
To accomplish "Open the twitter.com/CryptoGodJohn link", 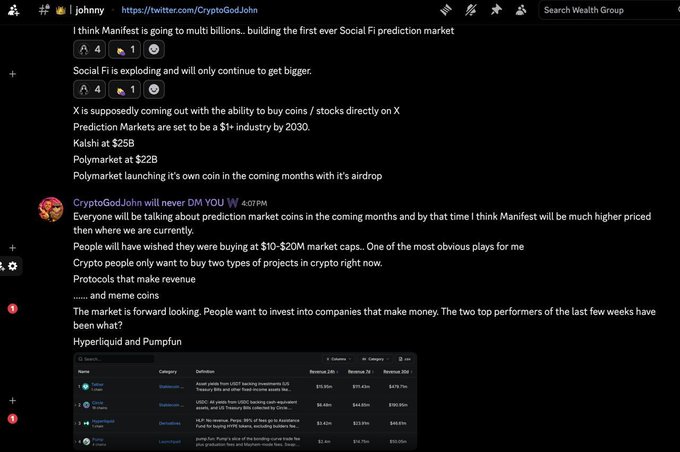I will (189, 10).
